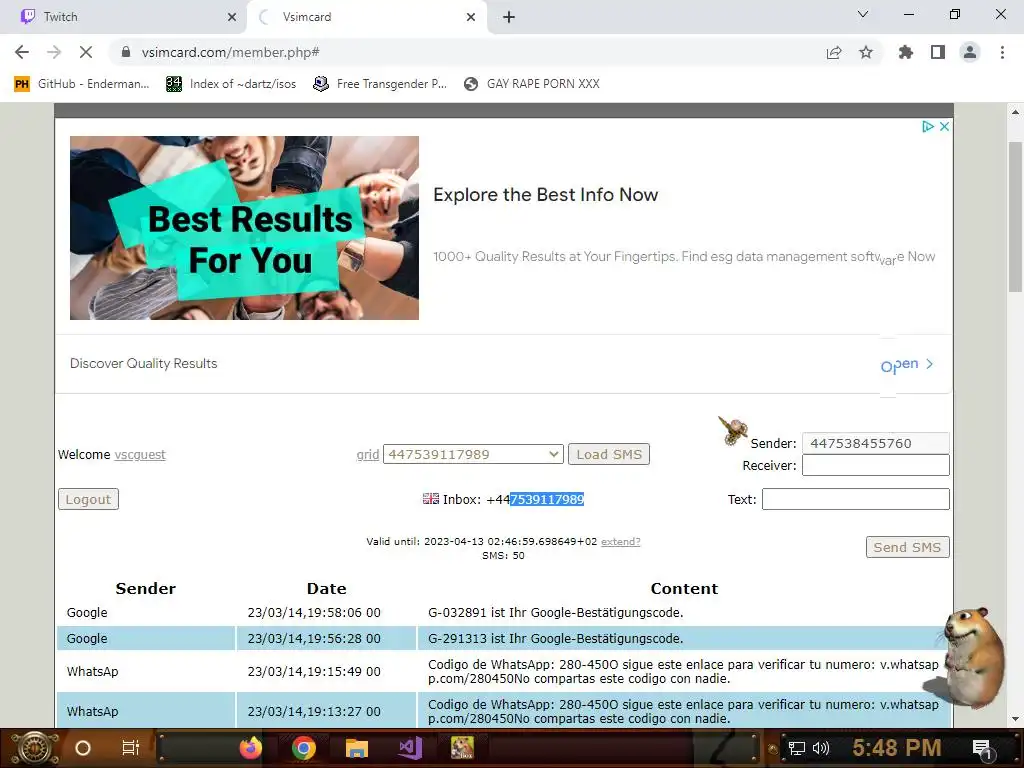Click the network icon in the system tray
This screenshot has width=1024, height=768.
point(796,748)
